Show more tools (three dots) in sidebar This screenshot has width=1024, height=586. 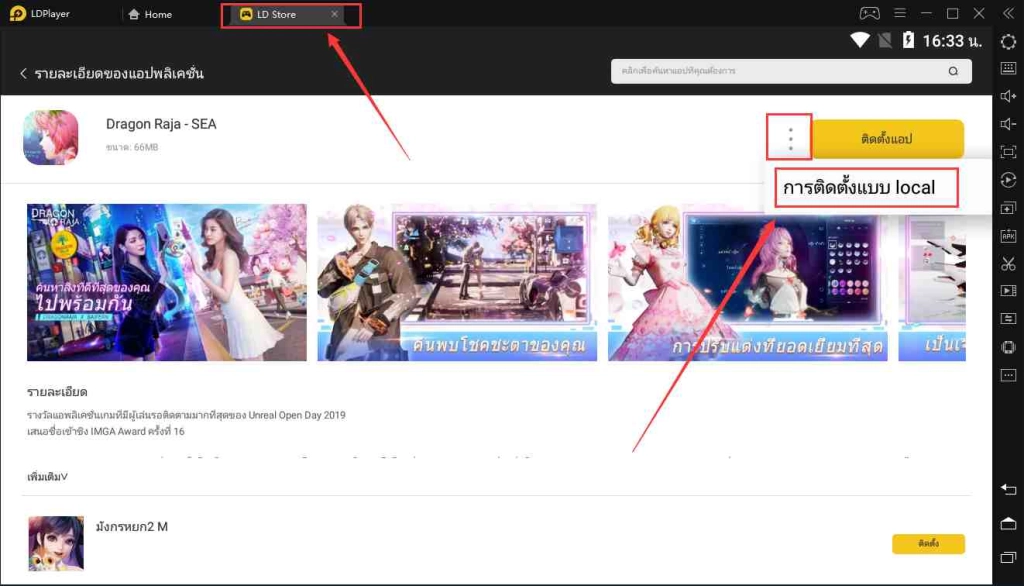[x=1008, y=375]
